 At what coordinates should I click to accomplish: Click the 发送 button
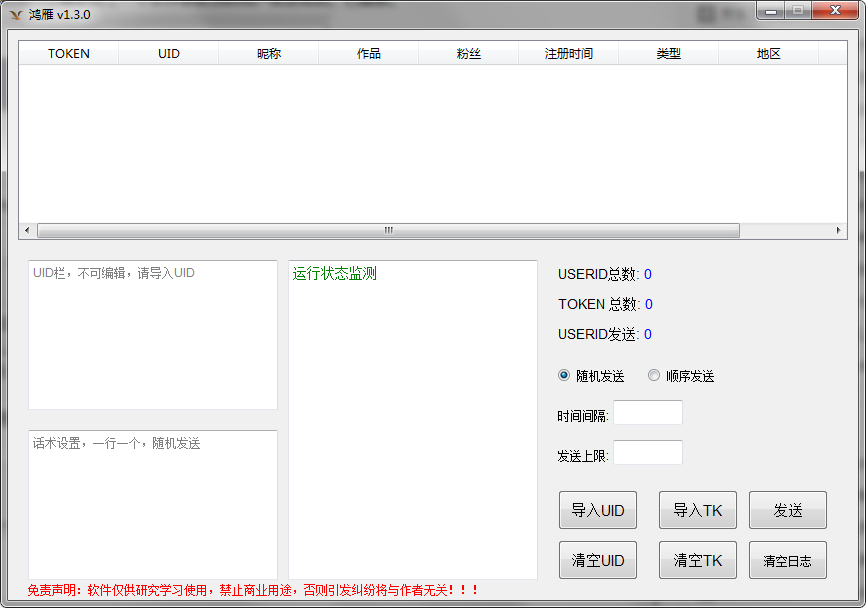787,510
